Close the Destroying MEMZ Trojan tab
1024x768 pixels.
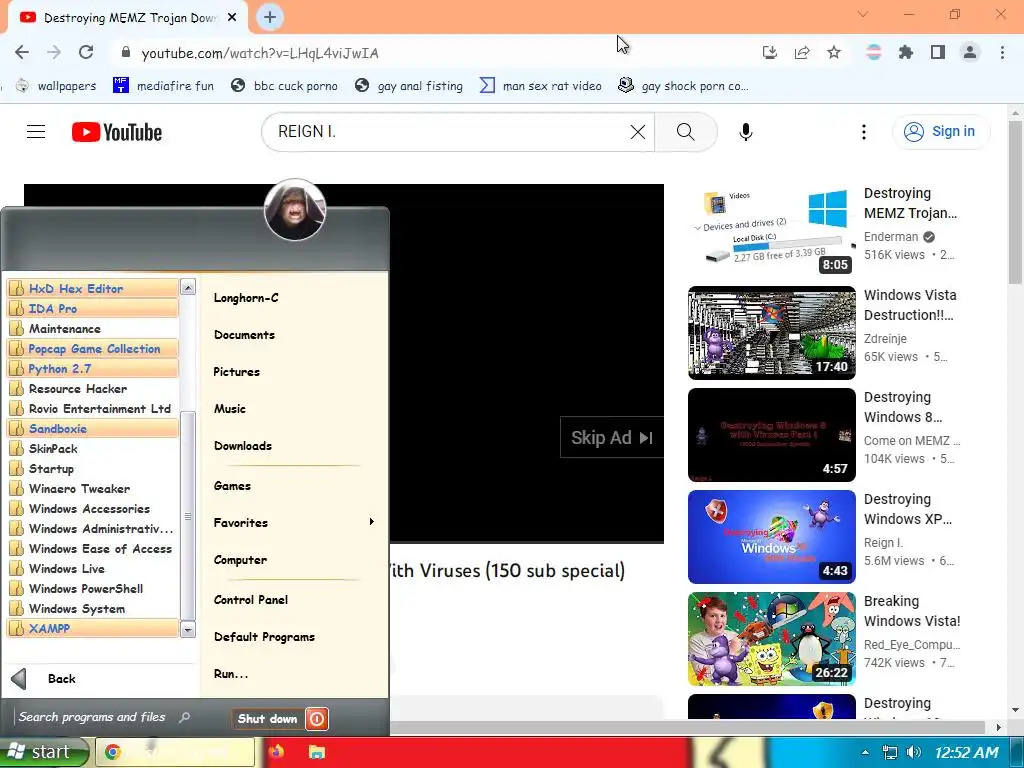(232, 18)
